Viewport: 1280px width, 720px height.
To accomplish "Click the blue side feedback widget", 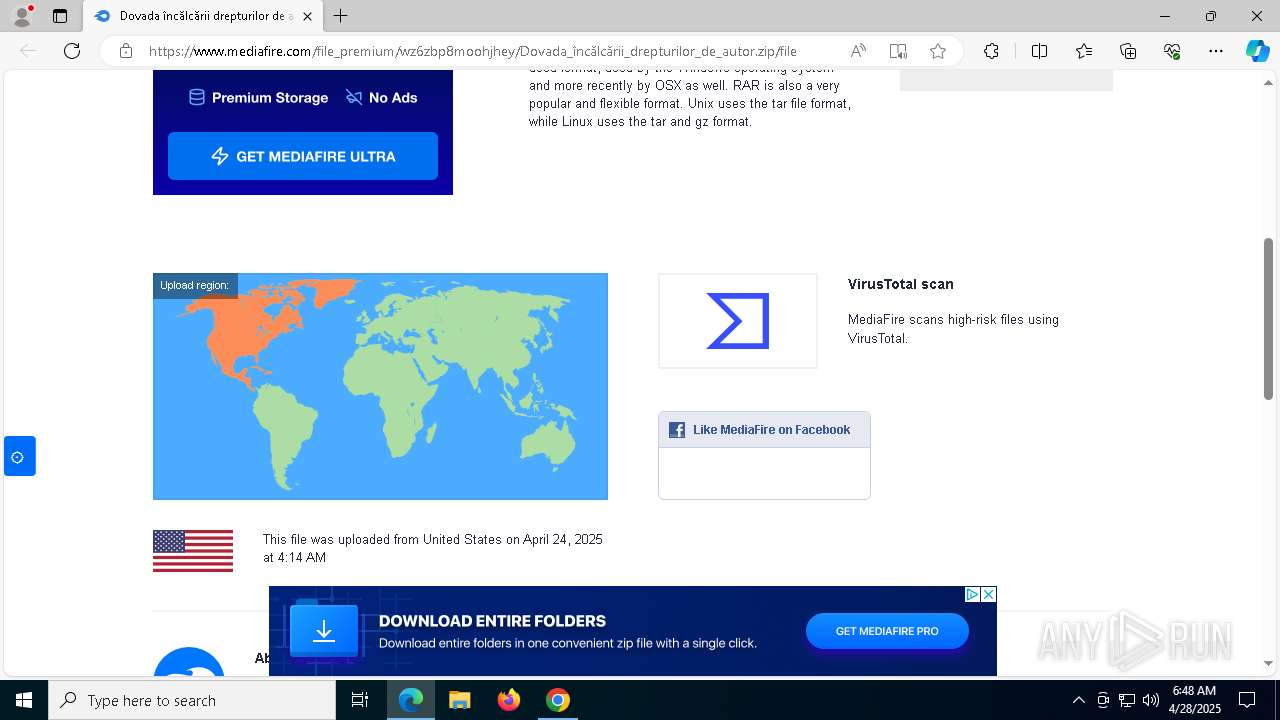I will point(19,456).
